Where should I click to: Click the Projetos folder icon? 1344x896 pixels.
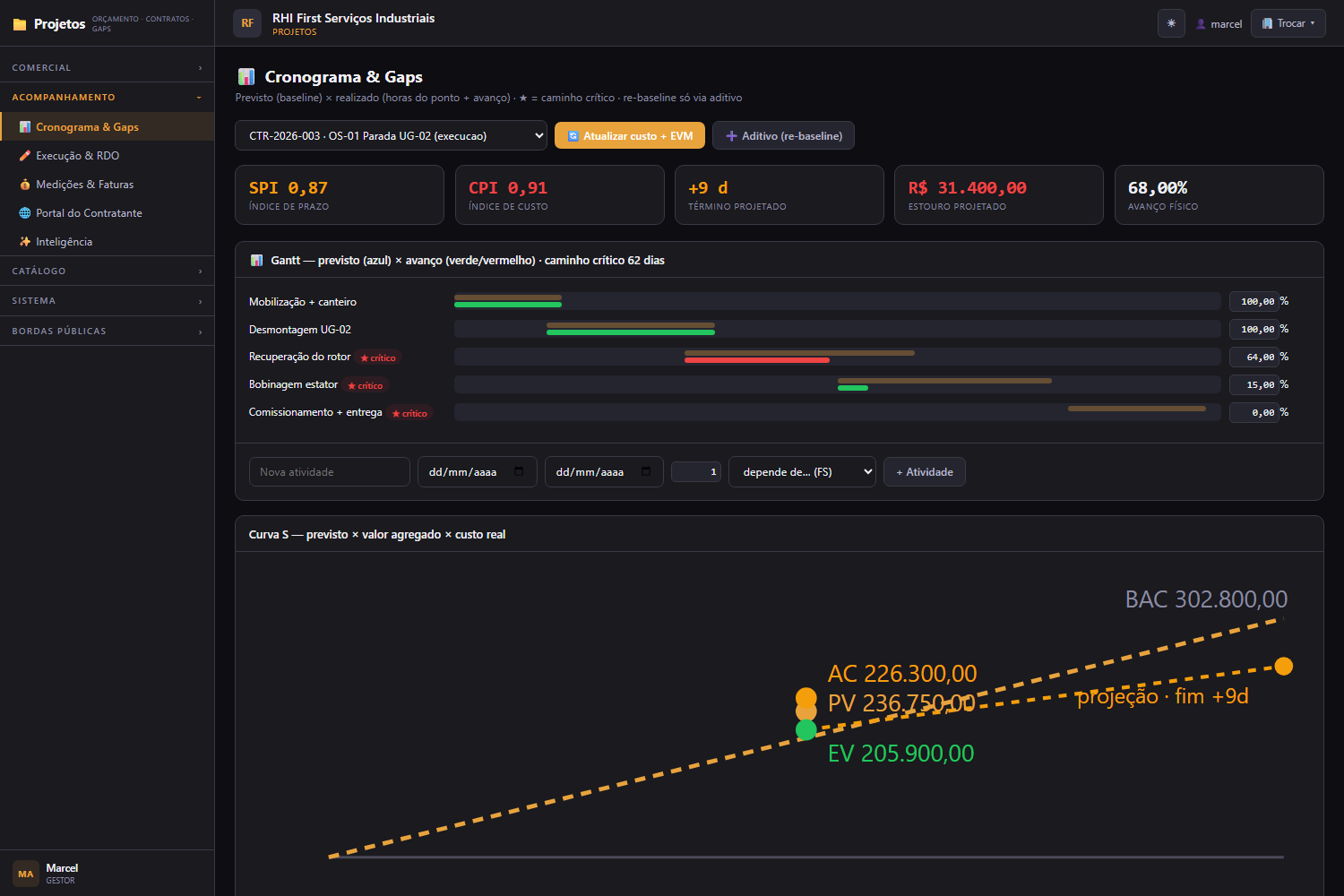click(20, 24)
